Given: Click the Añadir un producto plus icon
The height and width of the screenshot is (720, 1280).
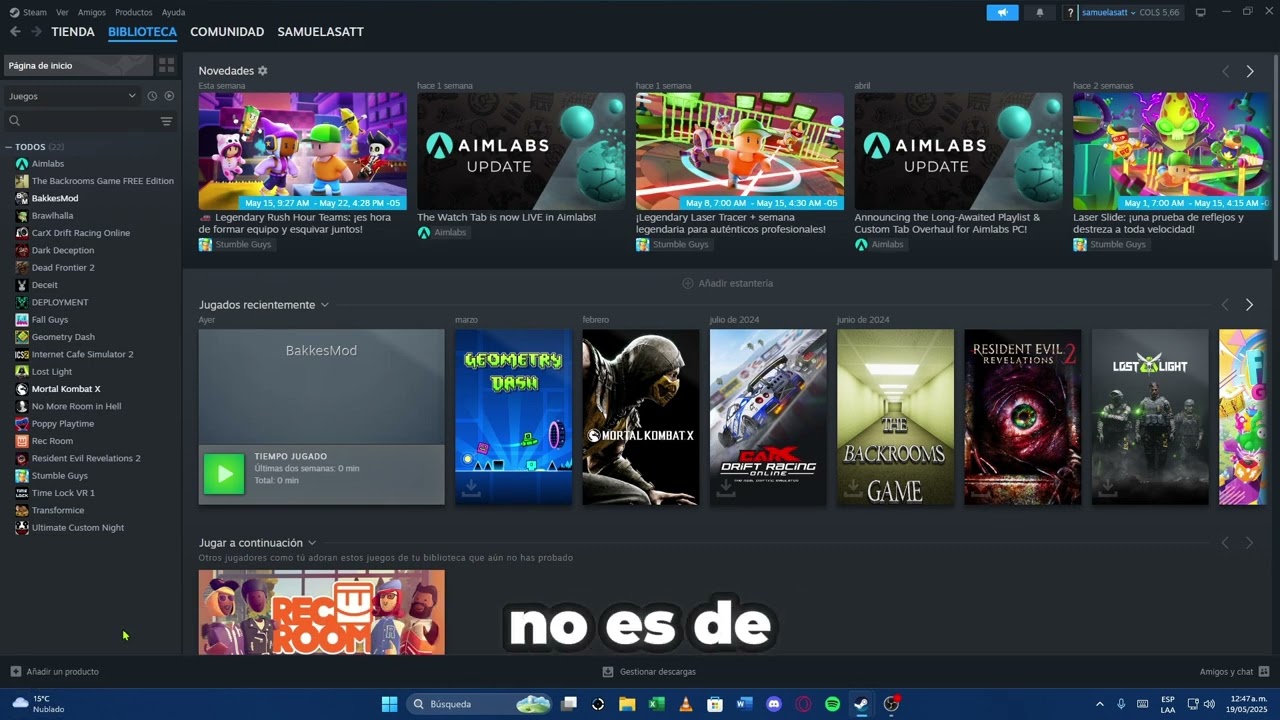Looking at the screenshot, I should 15,672.
